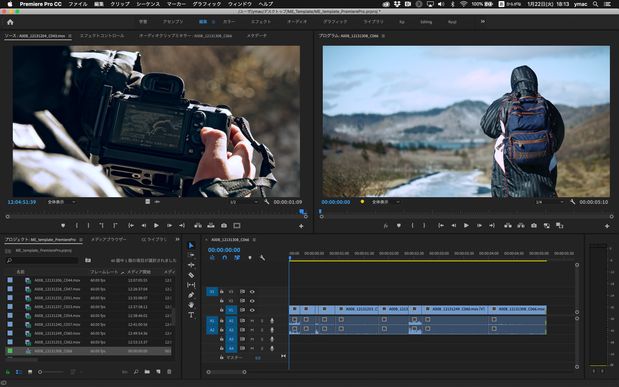The width and height of the screenshot is (619, 387).
Task: Open the 編集 workspace menu icon
Action: click(214, 22)
